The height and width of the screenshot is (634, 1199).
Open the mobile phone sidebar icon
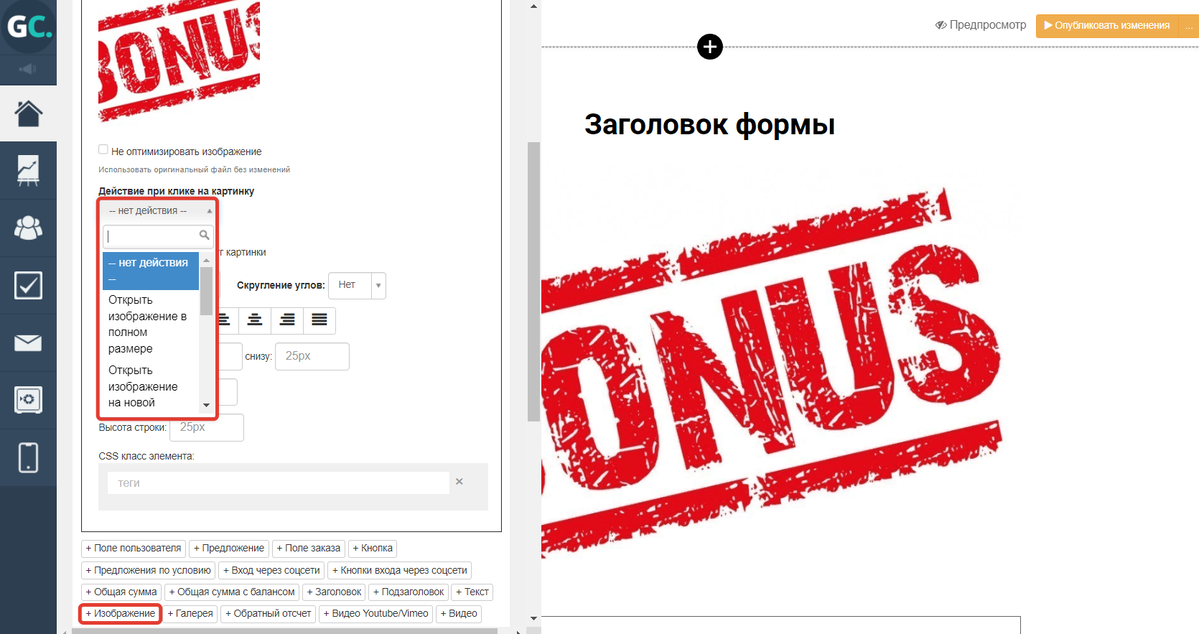tap(28, 458)
